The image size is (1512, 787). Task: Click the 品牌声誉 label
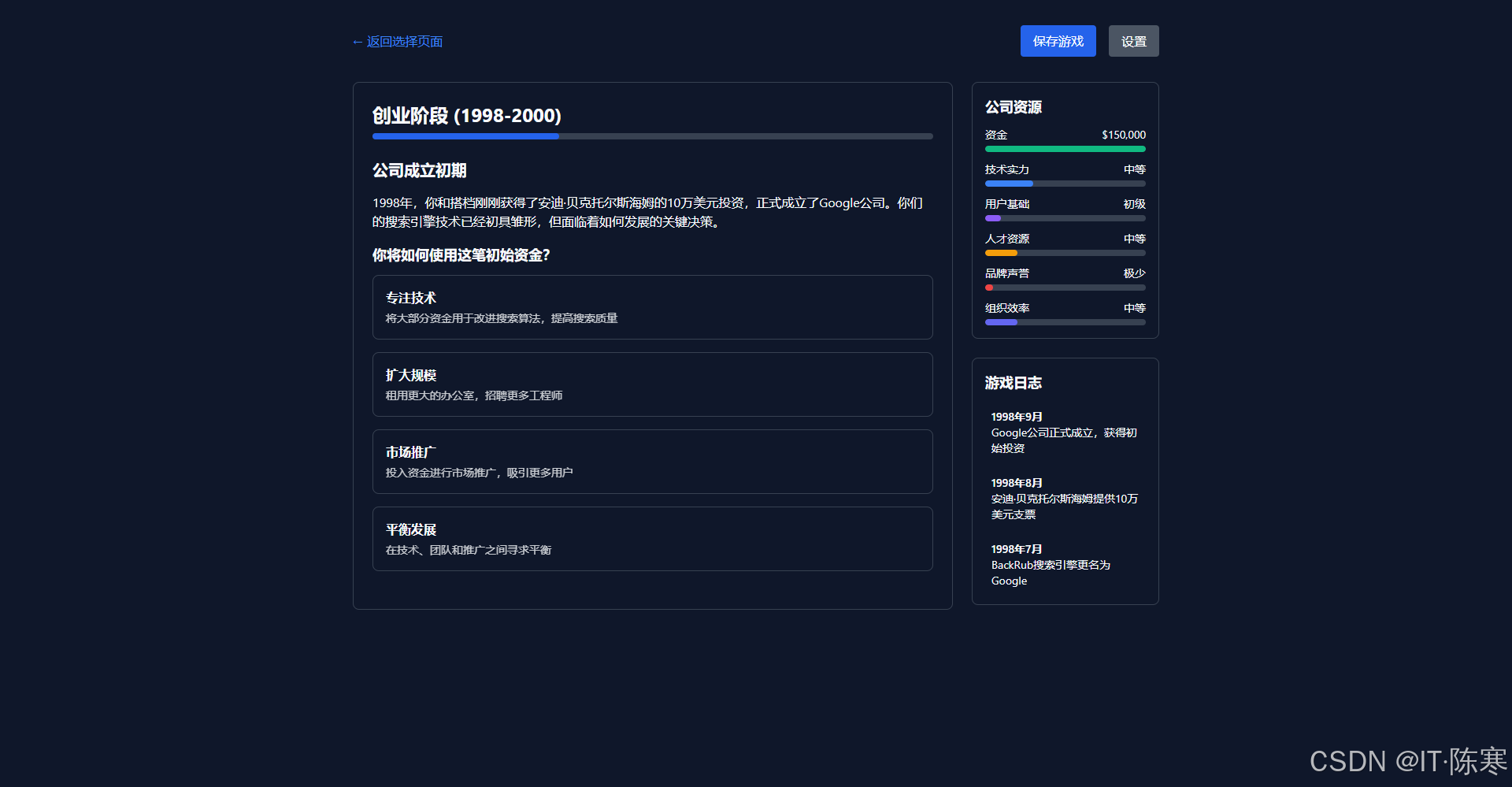pyautogui.click(x=1007, y=273)
